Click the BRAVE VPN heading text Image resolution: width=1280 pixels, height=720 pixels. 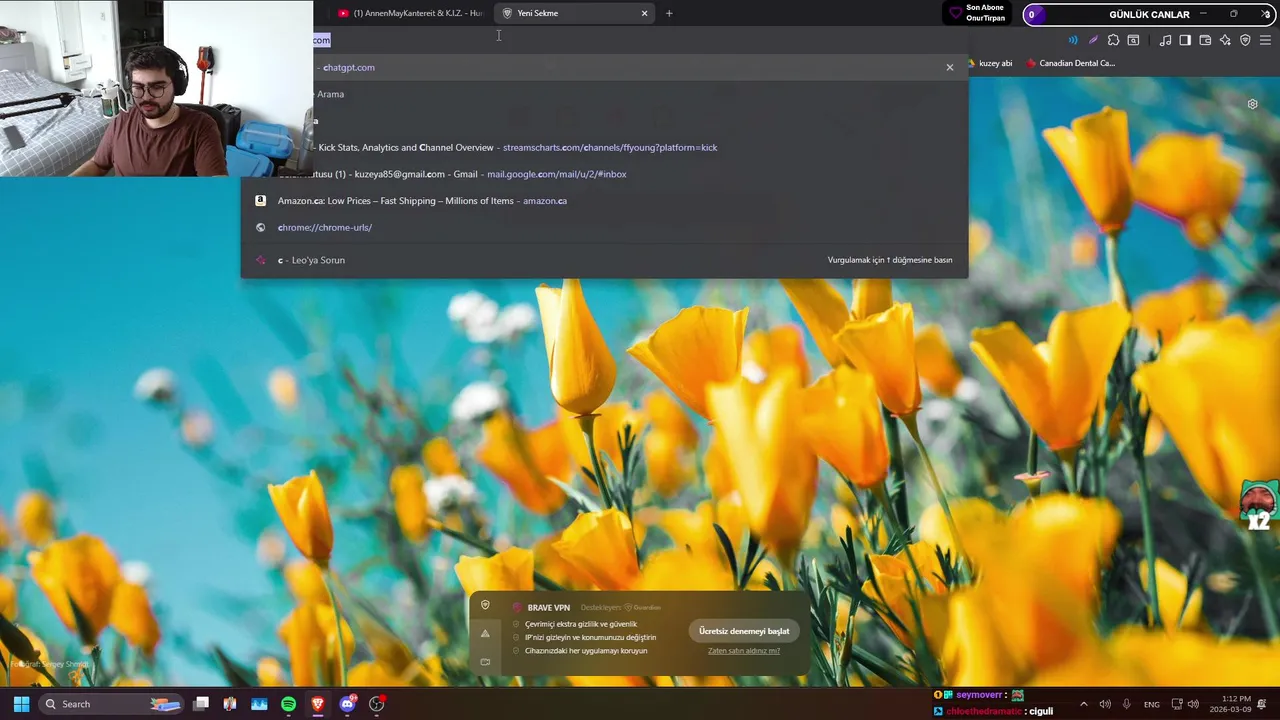548,608
